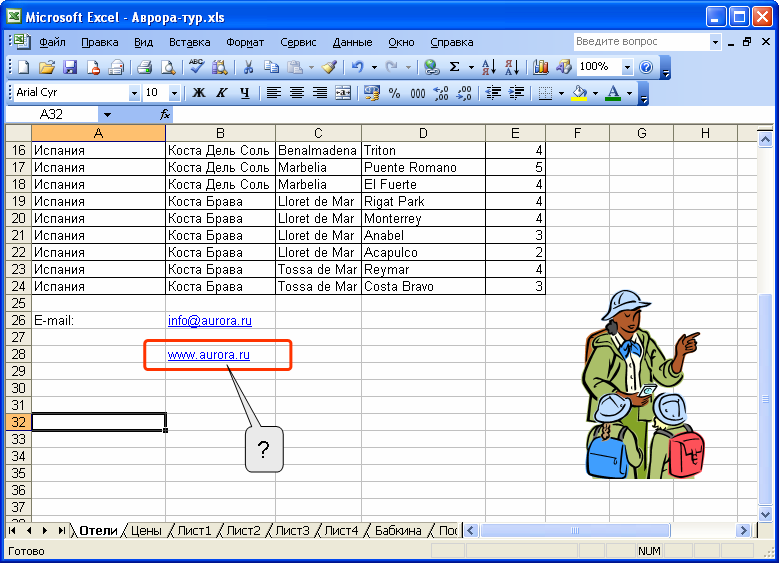This screenshot has height=563, width=779.
Task: Expand the Arial Cyr font dropdown
Action: [134, 93]
